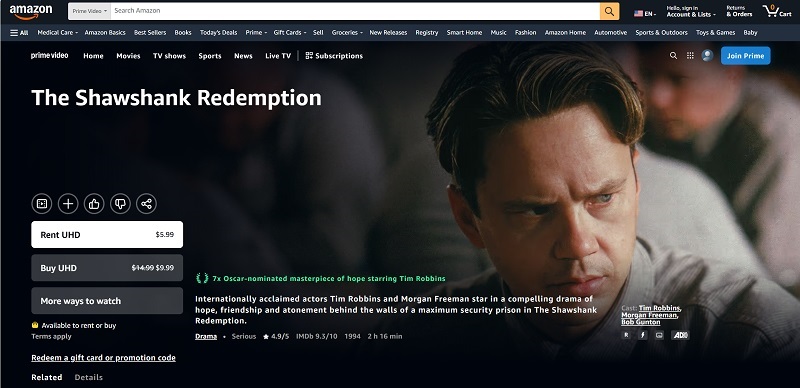Open Live TV menu item

point(278,56)
